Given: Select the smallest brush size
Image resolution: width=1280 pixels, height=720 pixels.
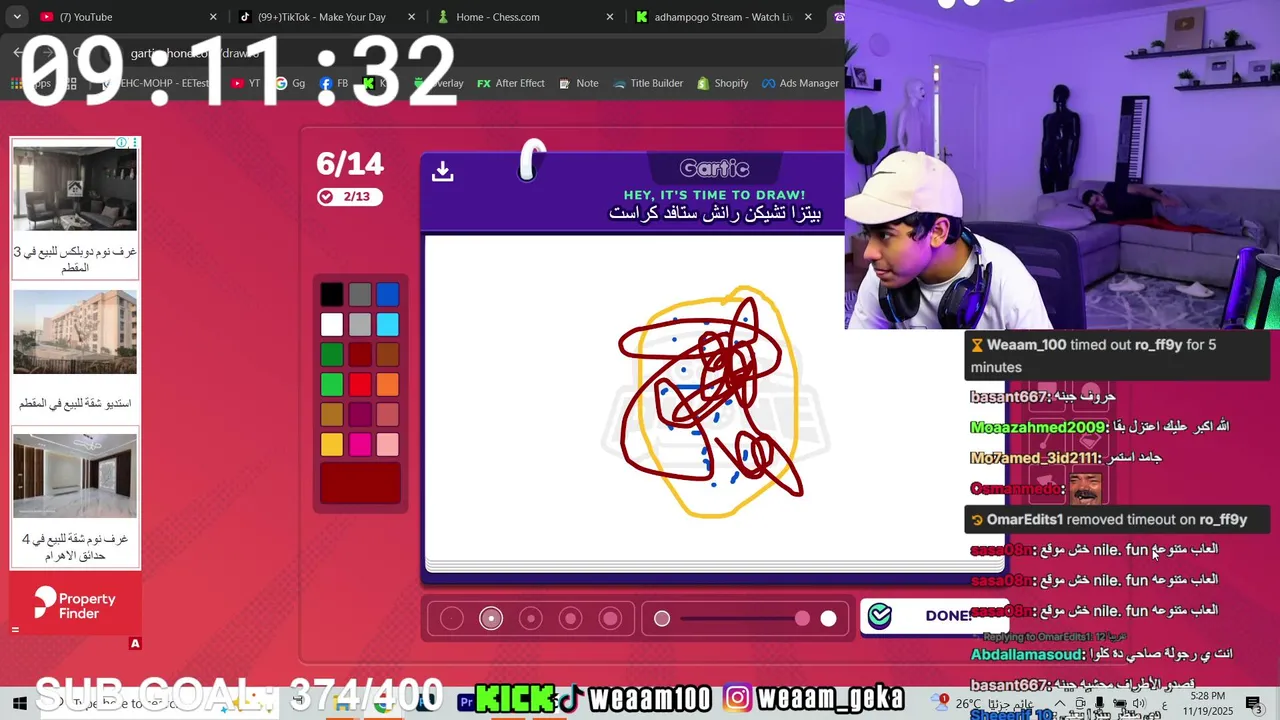Looking at the screenshot, I should pyautogui.click(x=452, y=619).
